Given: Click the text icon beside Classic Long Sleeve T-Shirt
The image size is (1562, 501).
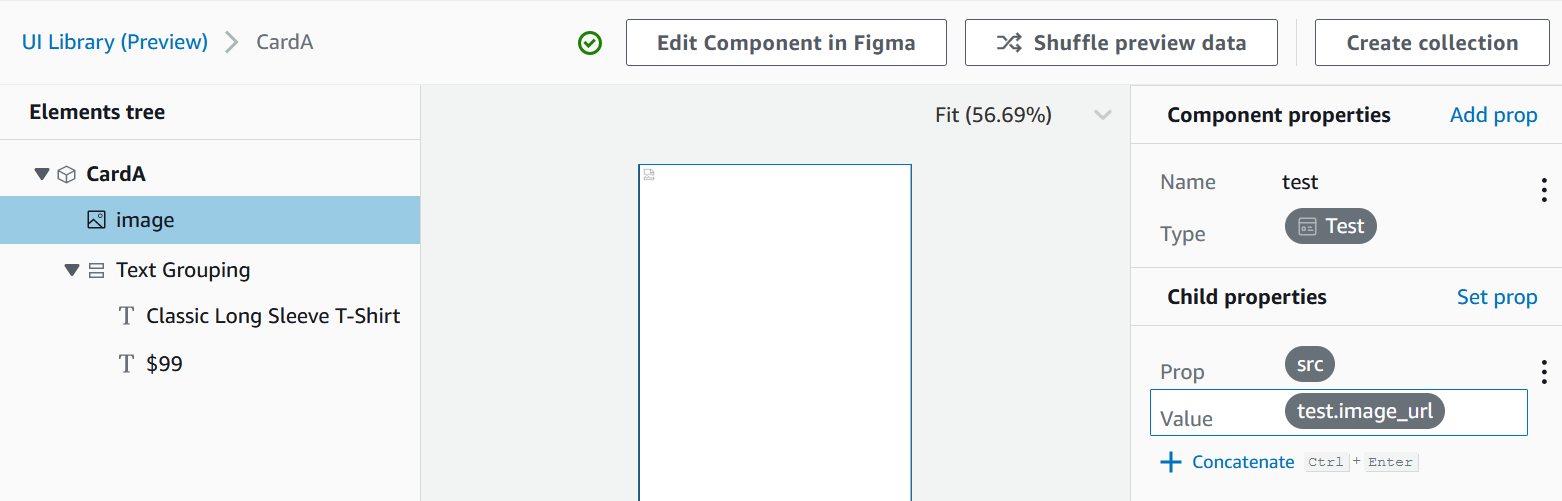Looking at the screenshot, I should (126, 316).
